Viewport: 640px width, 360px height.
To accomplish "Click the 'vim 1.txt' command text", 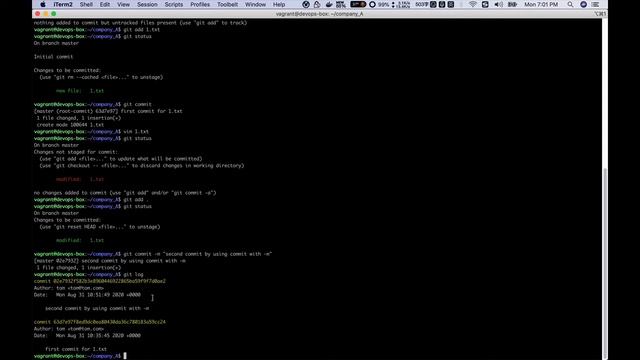I will [x=136, y=131].
